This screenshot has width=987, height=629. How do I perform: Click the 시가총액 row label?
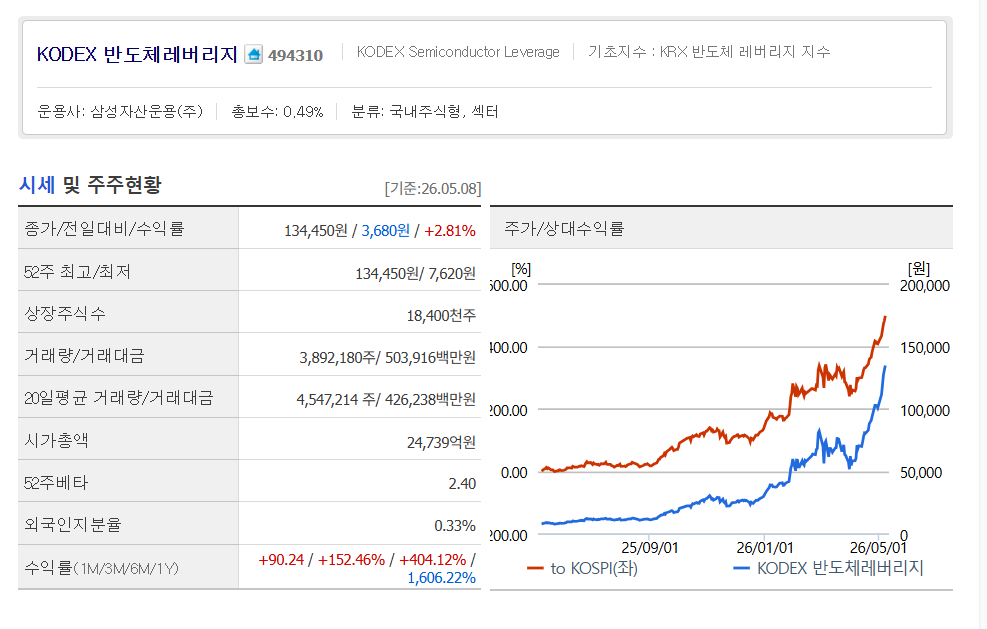pyautogui.click(x=56, y=440)
